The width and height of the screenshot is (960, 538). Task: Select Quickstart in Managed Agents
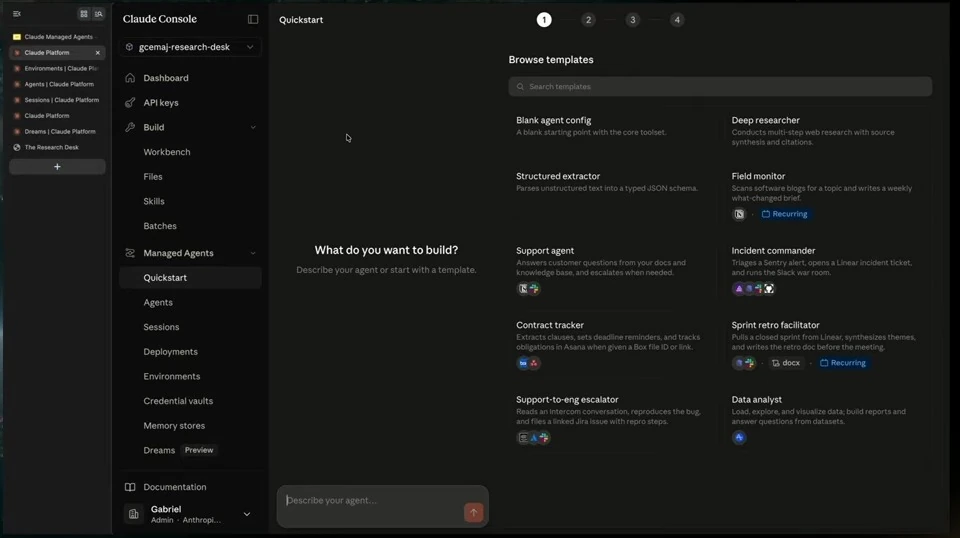coord(190,278)
